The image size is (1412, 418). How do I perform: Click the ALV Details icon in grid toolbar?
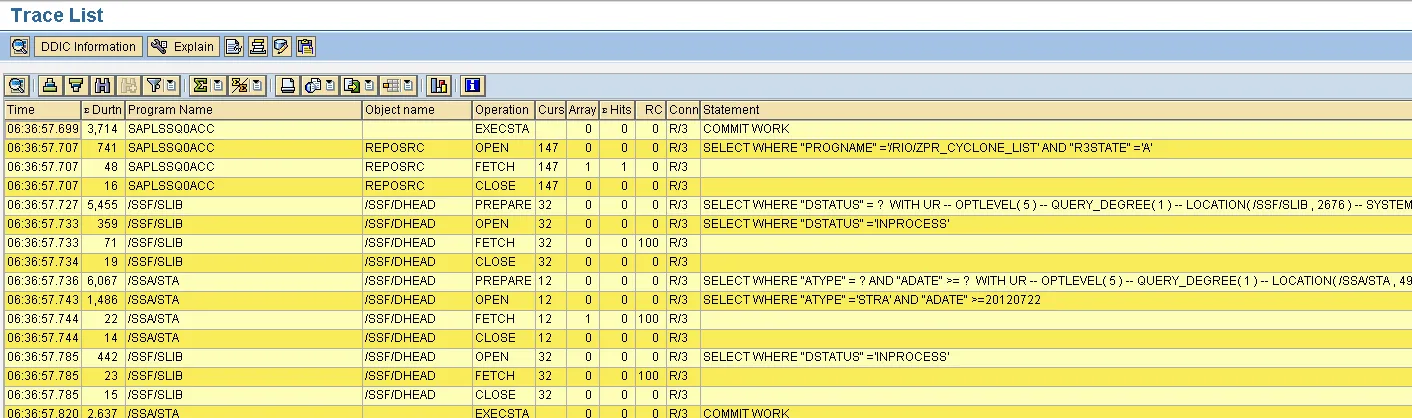click(x=17, y=85)
